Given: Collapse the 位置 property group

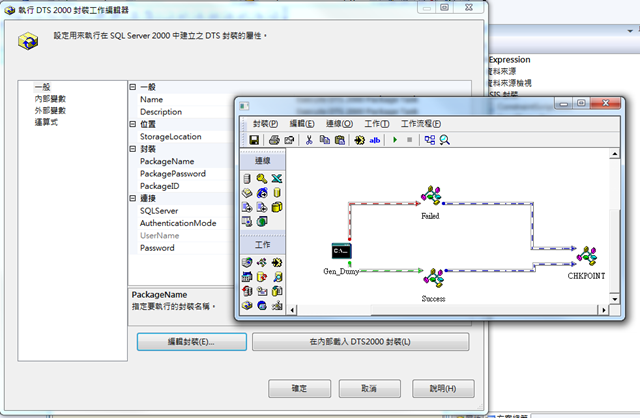Looking at the screenshot, I should tap(133, 124).
